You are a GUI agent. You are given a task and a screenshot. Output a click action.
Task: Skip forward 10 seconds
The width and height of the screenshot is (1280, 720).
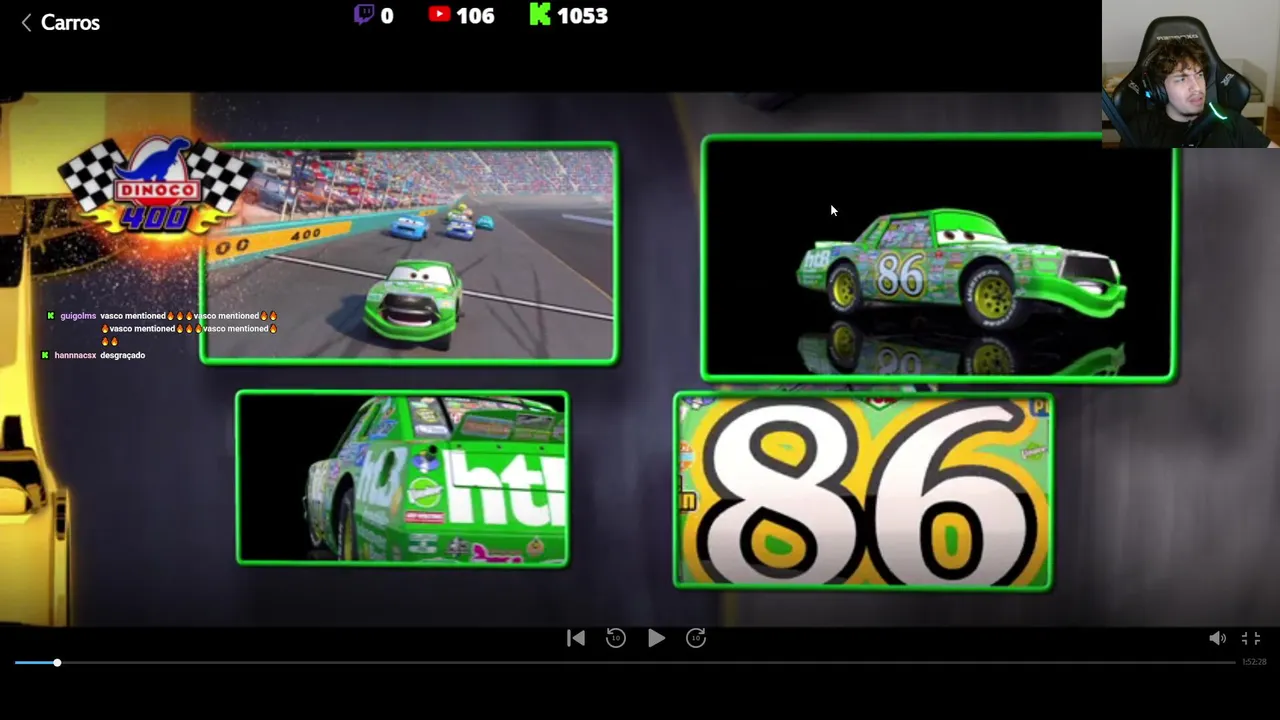tap(696, 638)
